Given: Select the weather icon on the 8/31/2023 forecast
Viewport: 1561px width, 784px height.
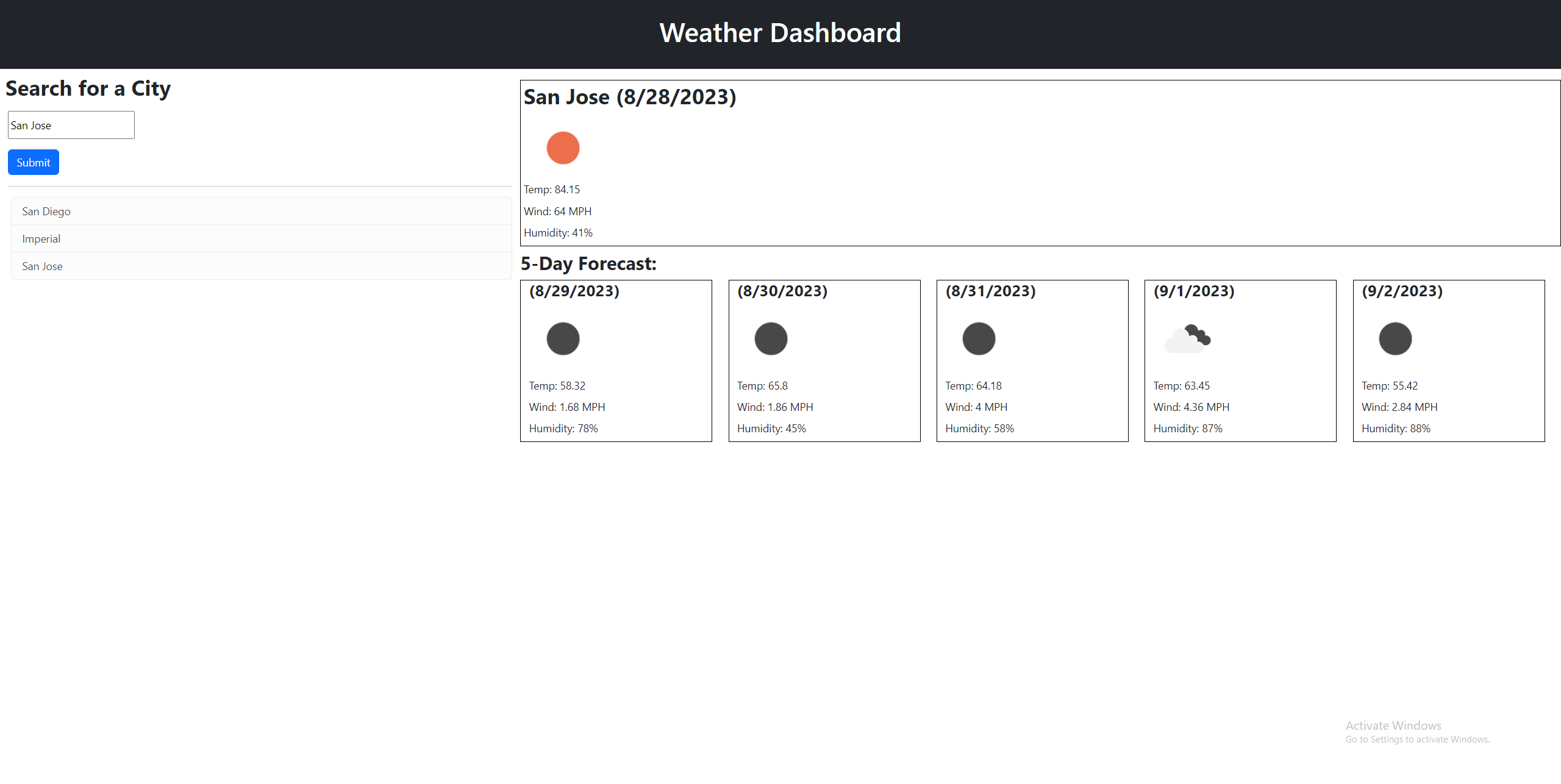Looking at the screenshot, I should click(x=979, y=338).
